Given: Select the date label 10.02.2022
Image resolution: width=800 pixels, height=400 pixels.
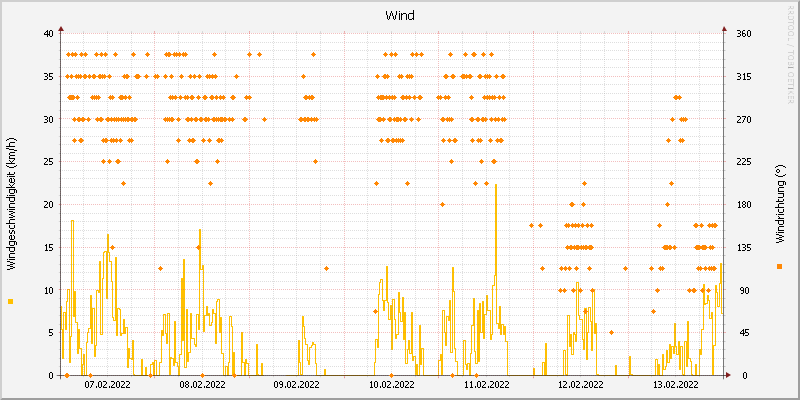Looking at the screenshot, I should (392, 384).
